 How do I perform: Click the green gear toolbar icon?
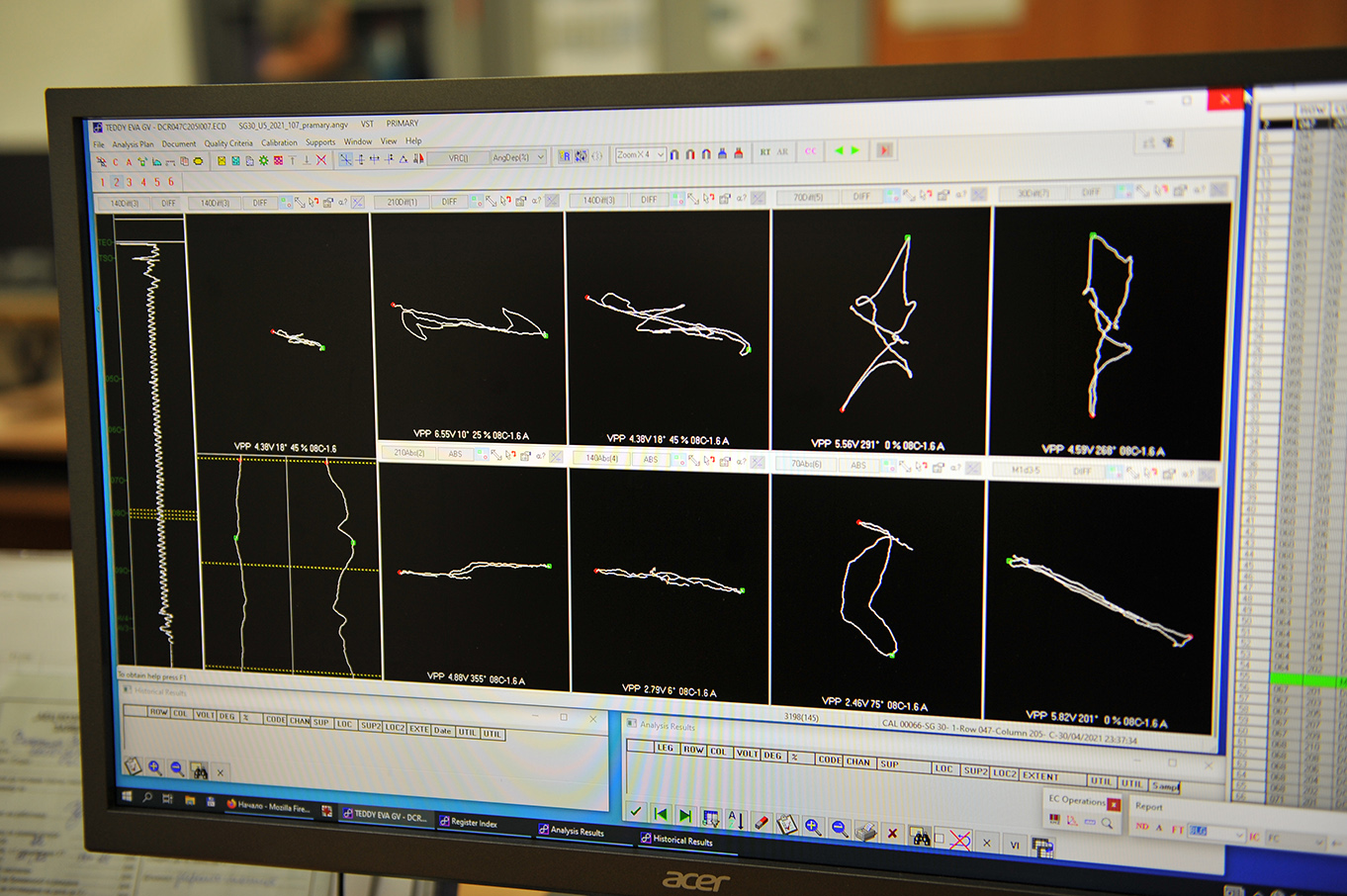pyautogui.click(x=263, y=160)
